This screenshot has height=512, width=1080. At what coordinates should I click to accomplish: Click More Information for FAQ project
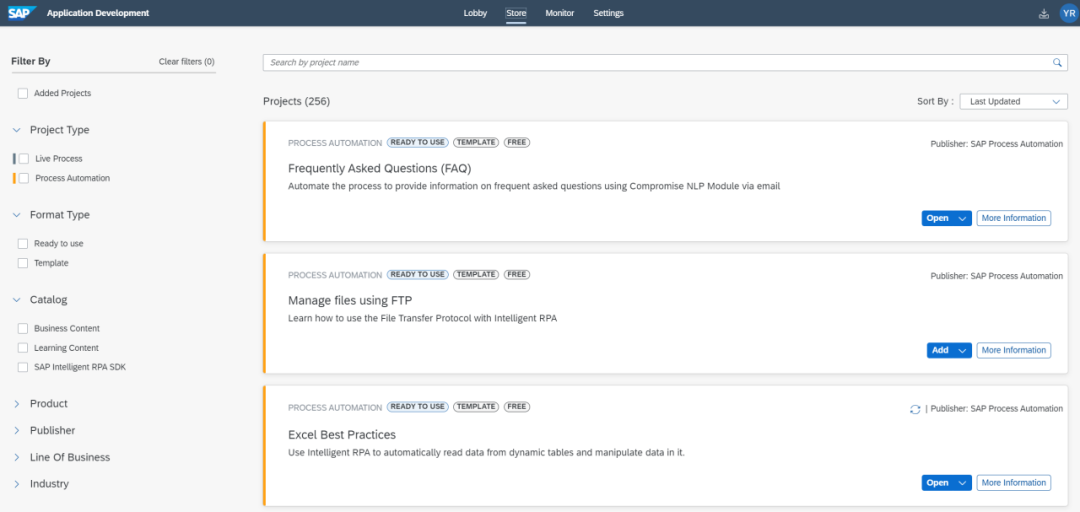[1014, 218]
